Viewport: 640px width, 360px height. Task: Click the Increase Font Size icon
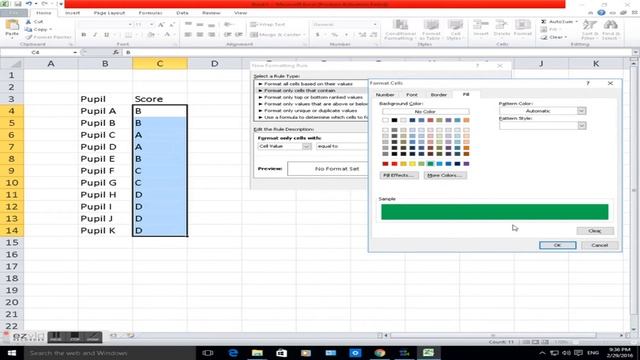pyautogui.click(x=161, y=25)
